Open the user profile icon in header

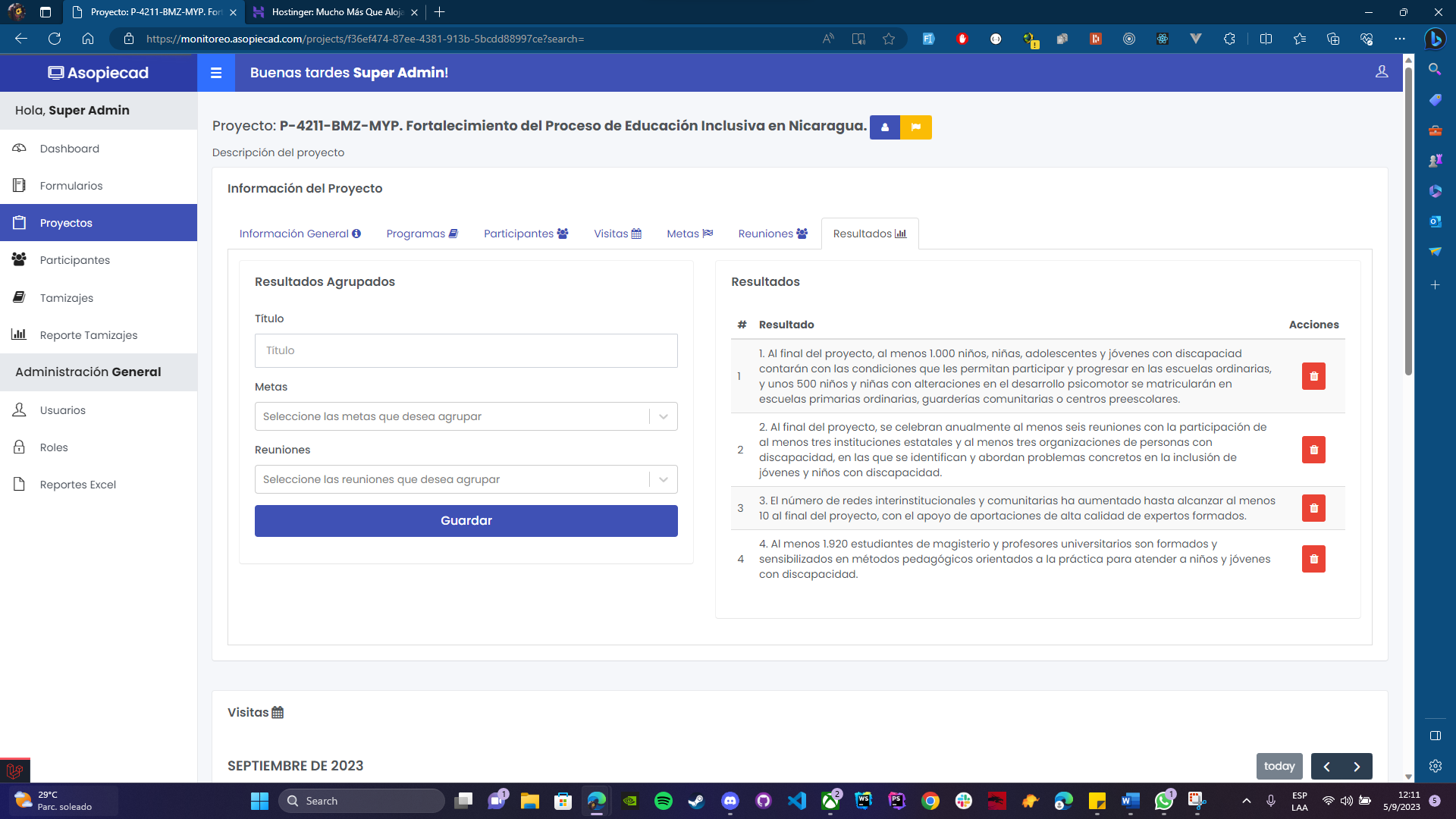coord(1382,72)
